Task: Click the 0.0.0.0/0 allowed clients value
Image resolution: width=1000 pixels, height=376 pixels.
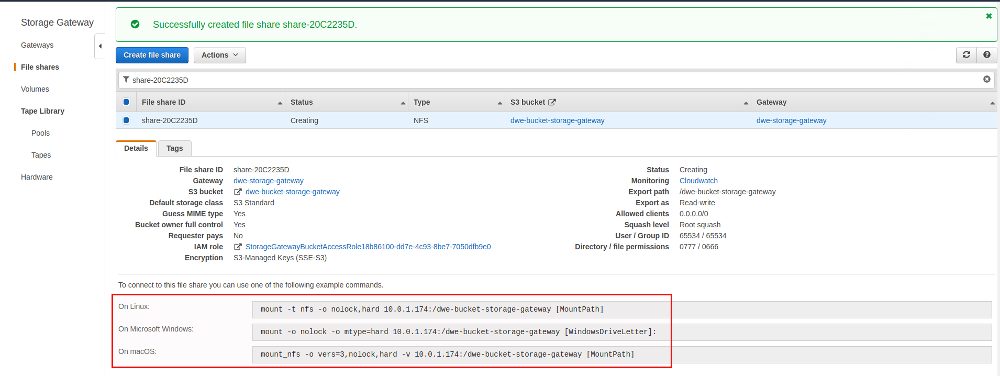Action: click(x=694, y=213)
